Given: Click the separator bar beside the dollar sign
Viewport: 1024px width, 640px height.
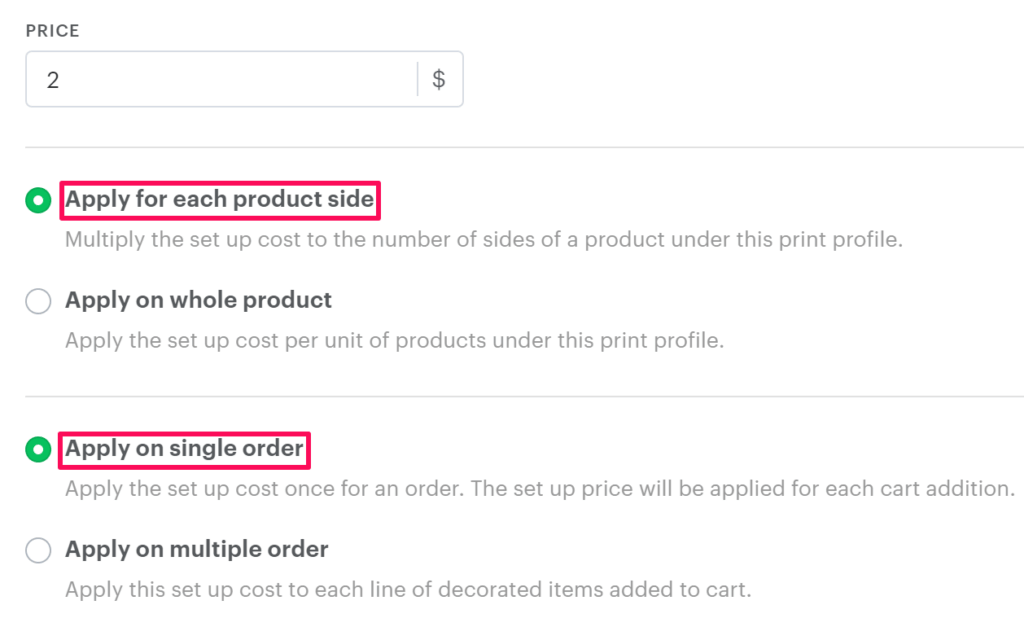Looking at the screenshot, I should tap(417, 79).
